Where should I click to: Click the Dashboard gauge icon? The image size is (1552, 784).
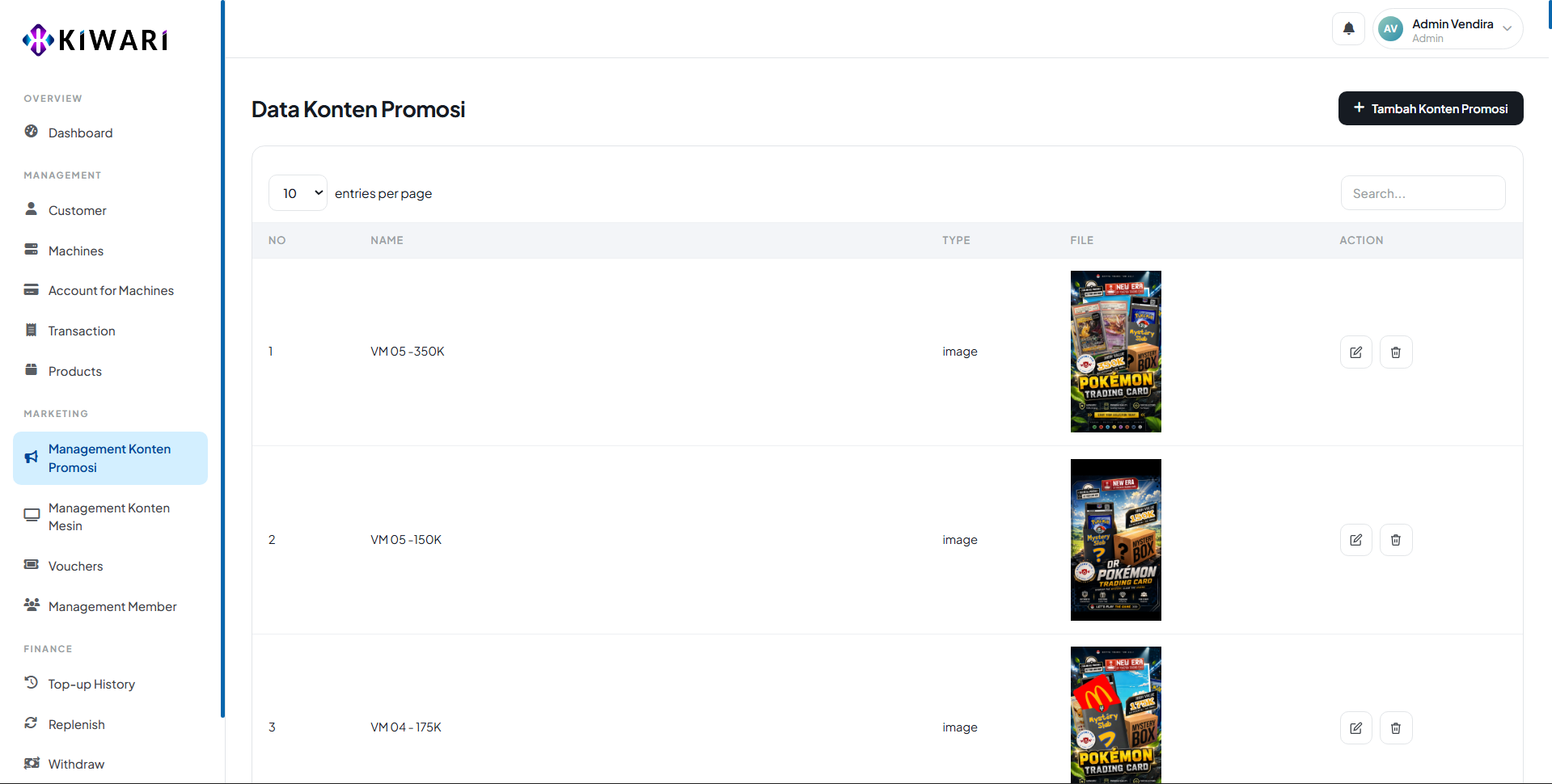coord(32,132)
